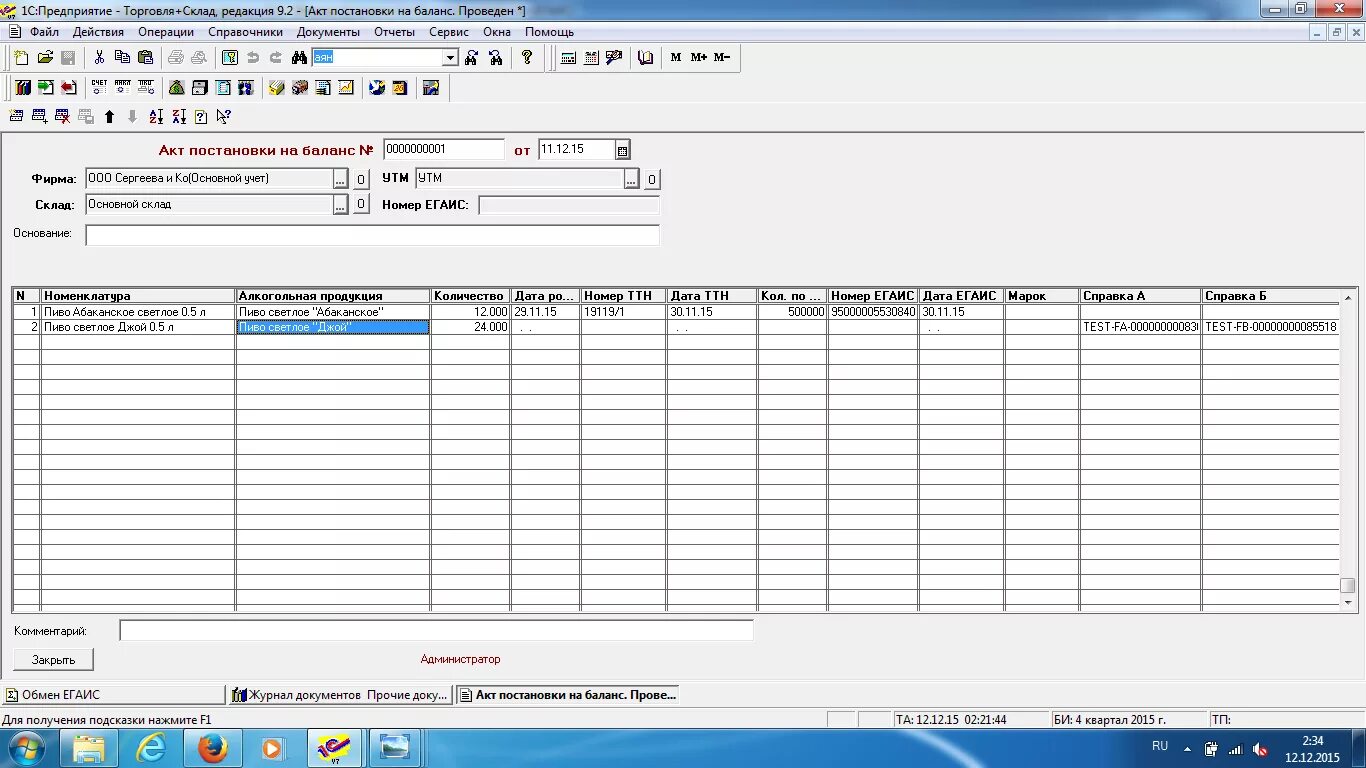1366x768 pixels.
Task: Click the document number field 0000000001
Action: [x=444, y=149]
